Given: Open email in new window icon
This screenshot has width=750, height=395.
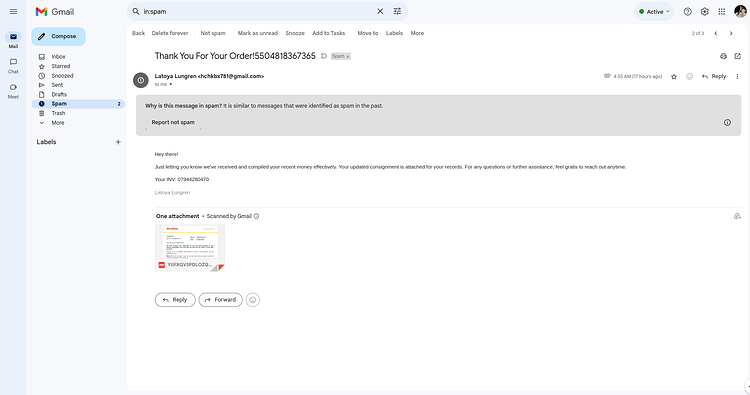Looking at the screenshot, I should click(x=738, y=56).
